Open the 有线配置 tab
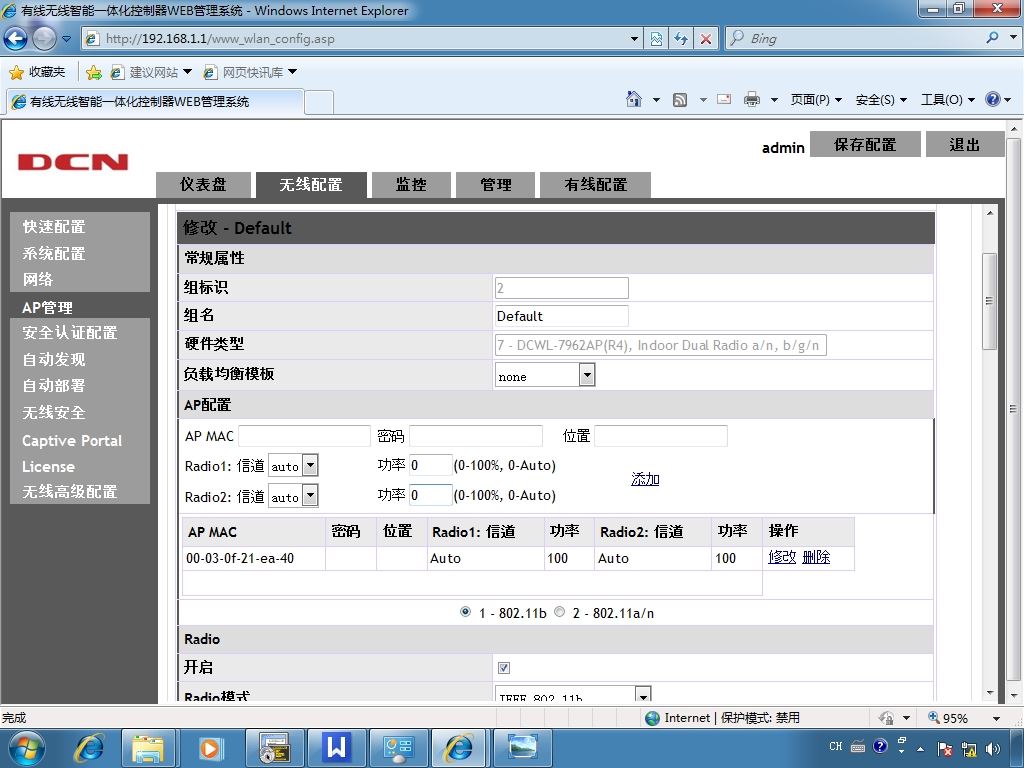 pyautogui.click(x=596, y=185)
